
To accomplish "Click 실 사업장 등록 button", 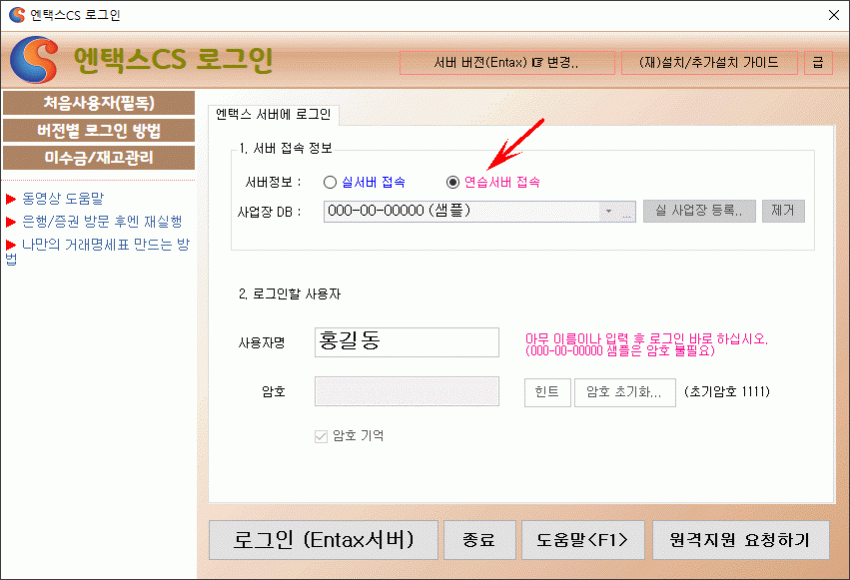I will 699,211.
